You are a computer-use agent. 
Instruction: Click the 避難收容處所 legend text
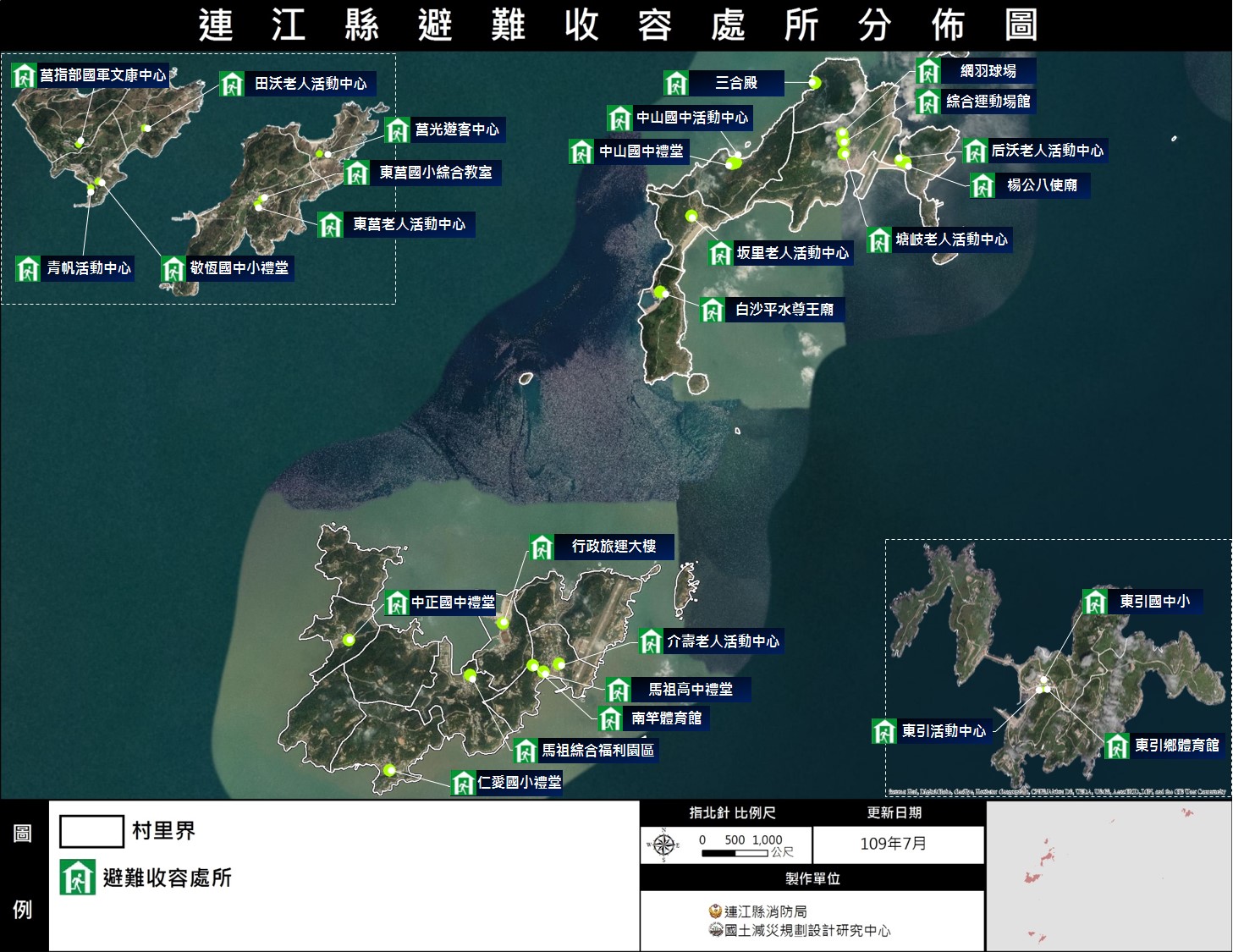pos(168,878)
